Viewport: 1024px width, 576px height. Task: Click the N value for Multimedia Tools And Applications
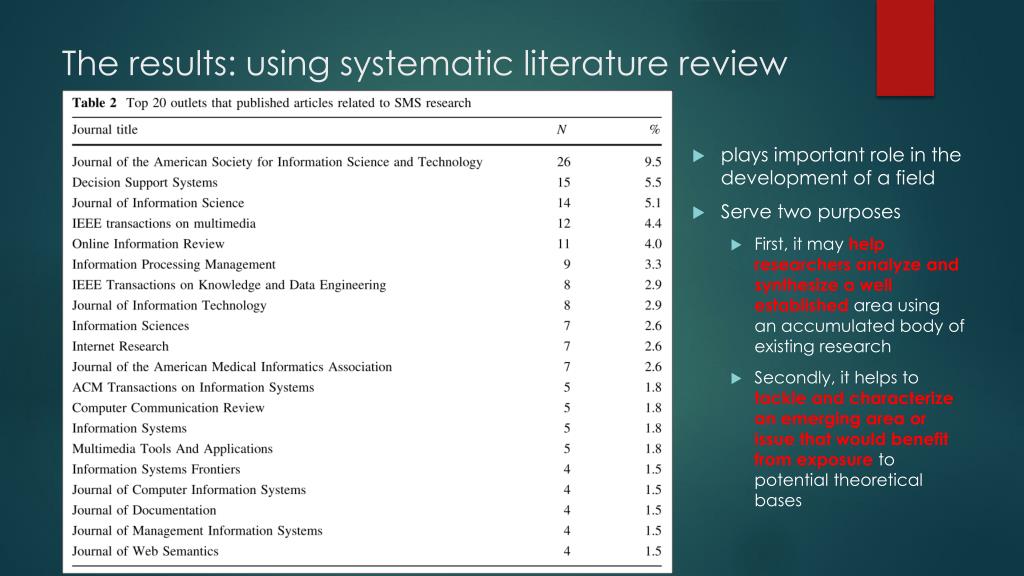pyautogui.click(x=567, y=449)
